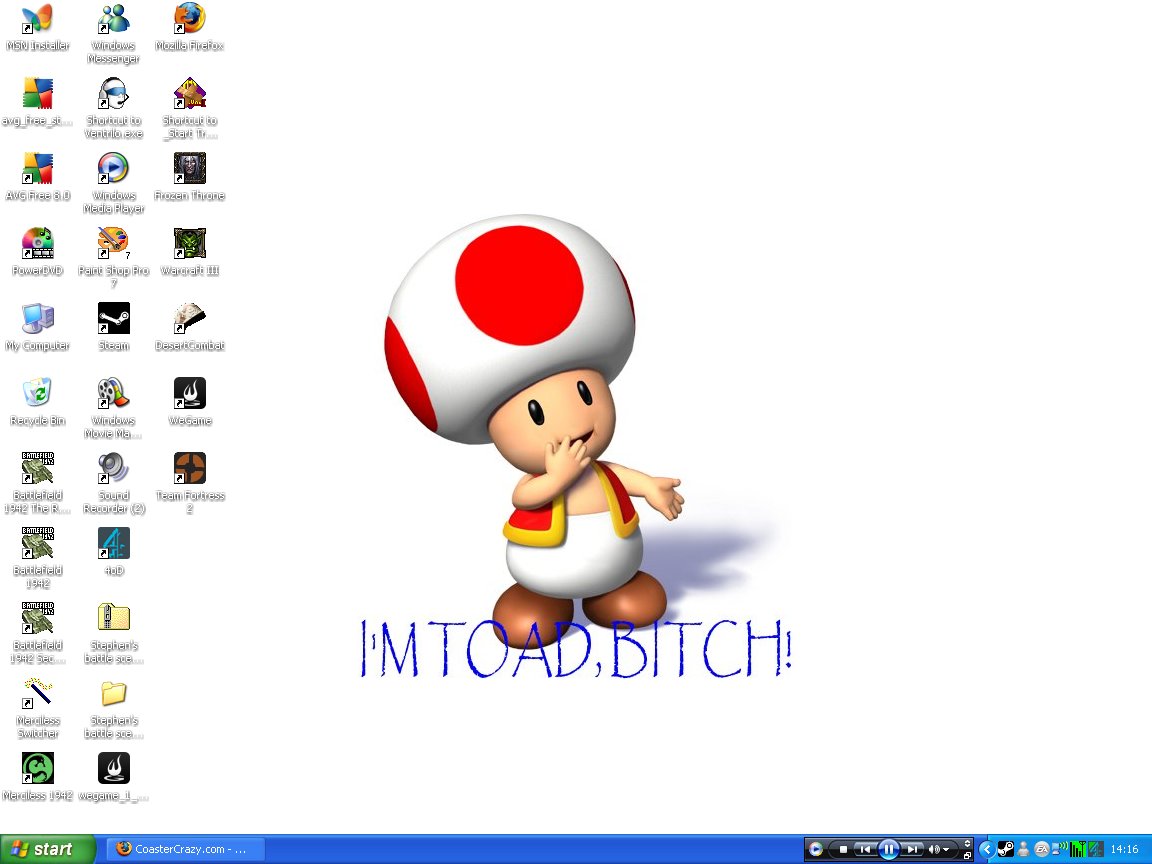Image resolution: width=1152 pixels, height=864 pixels.
Task: Select the Shortcut to _Start Tr... icon
Action: pyautogui.click(x=190, y=109)
